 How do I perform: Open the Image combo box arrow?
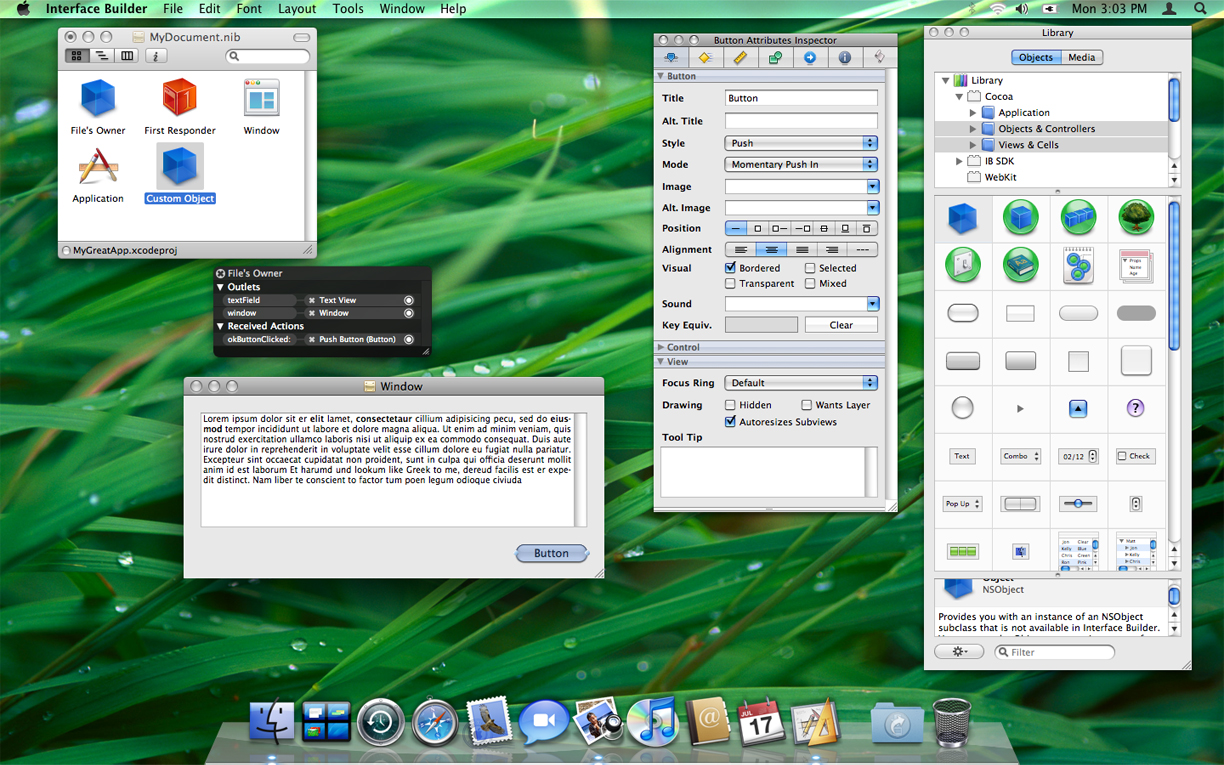point(872,187)
